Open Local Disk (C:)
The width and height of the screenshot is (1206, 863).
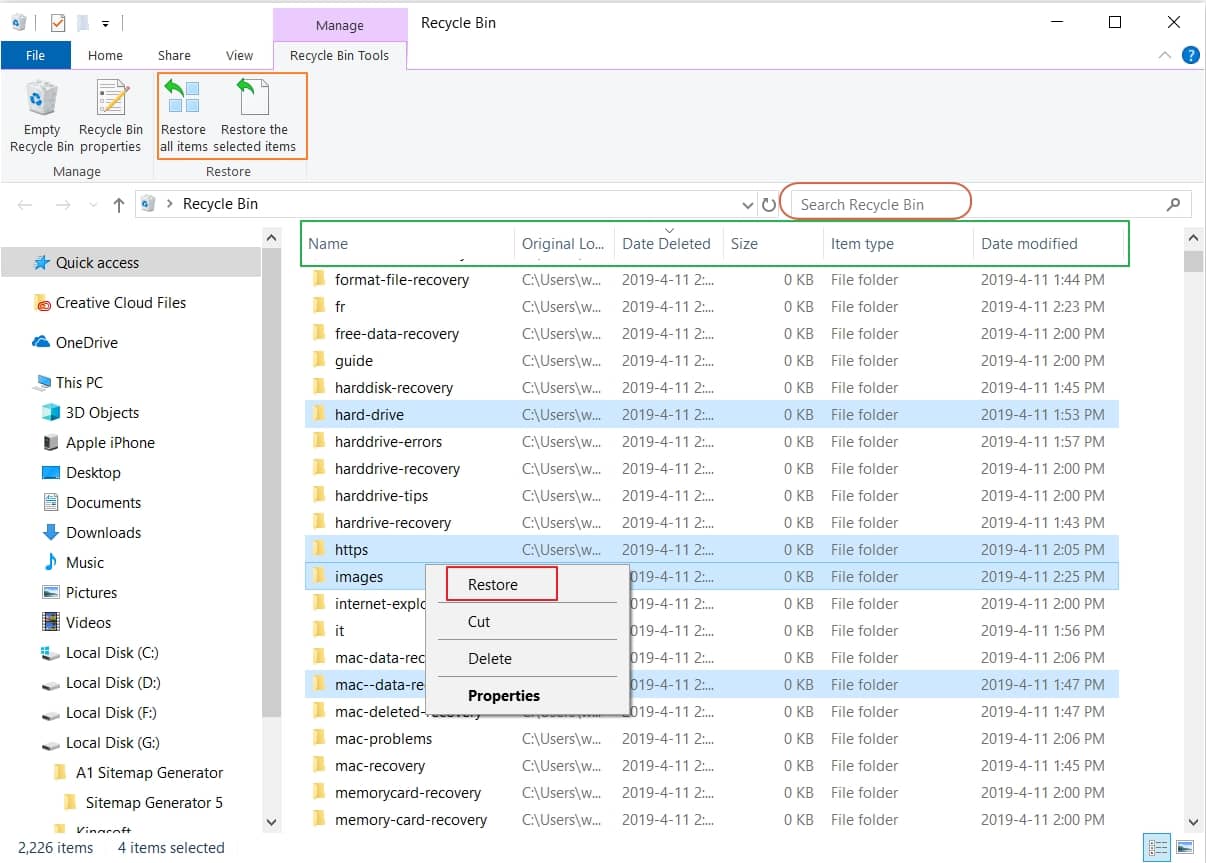coord(112,652)
